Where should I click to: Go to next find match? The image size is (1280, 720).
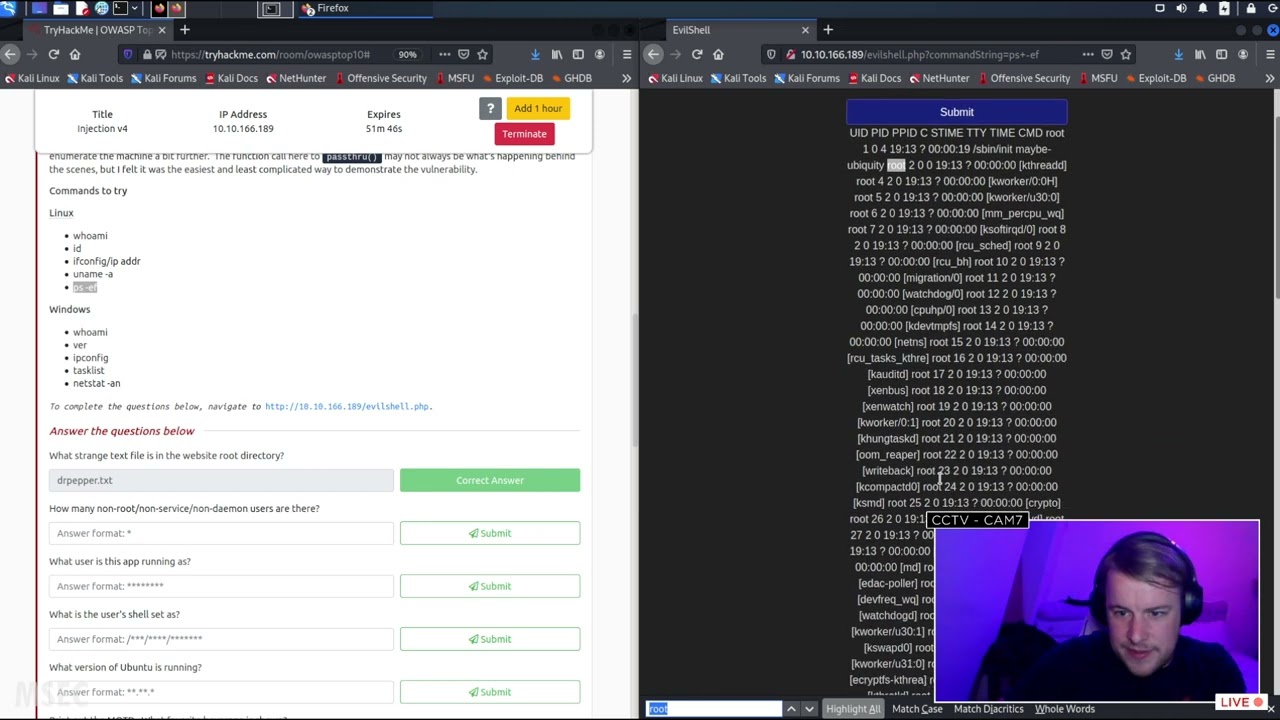(809, 709)
